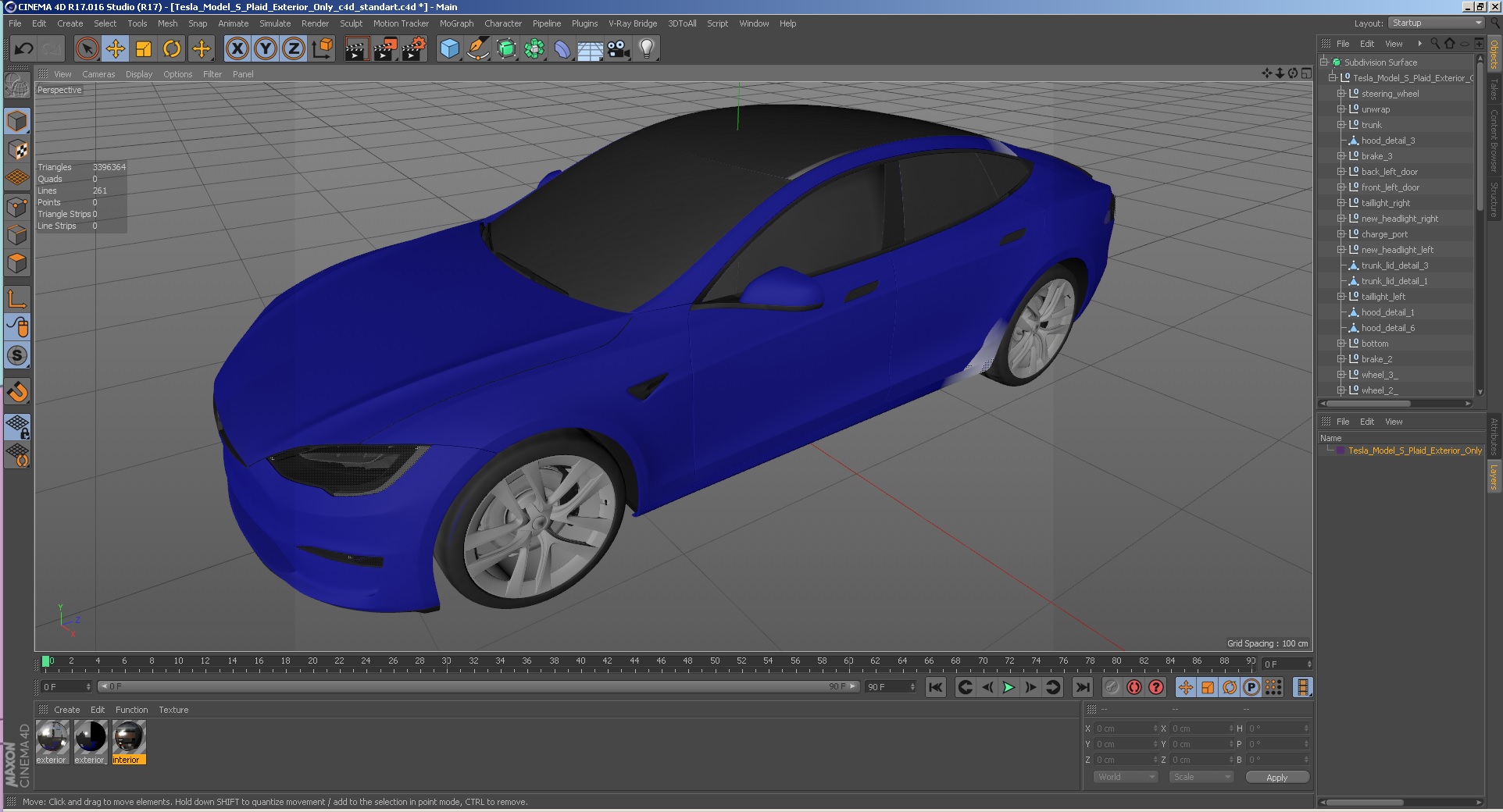Open material manager Create menu
Viewport: 1503px width, 812px height.
(66, 710)
